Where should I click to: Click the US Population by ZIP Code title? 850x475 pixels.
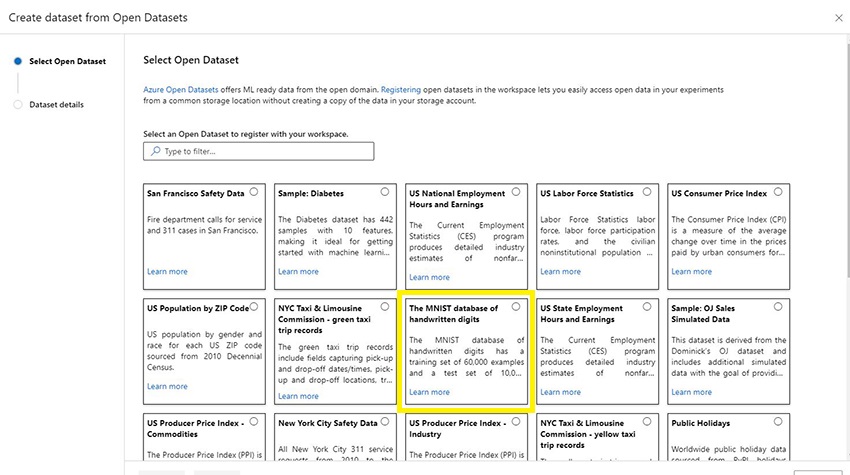pos(198,309)
